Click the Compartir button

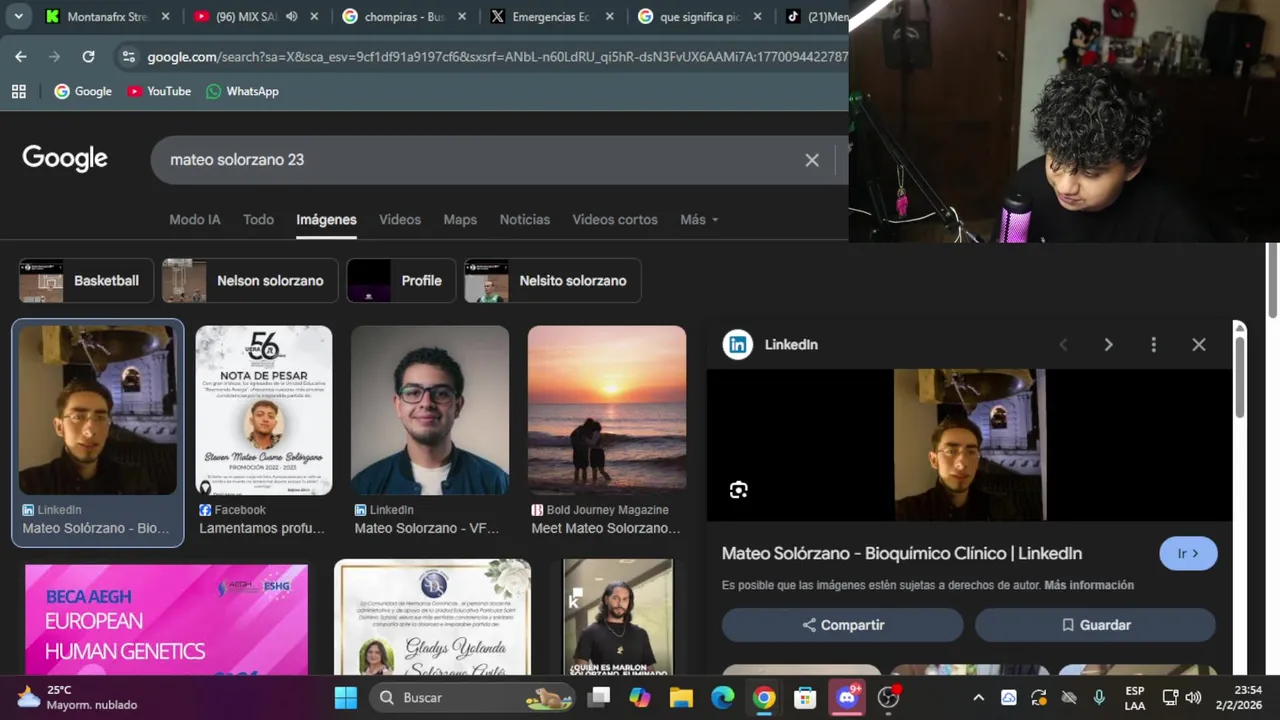pyautogui.click(x=843, y=625)
